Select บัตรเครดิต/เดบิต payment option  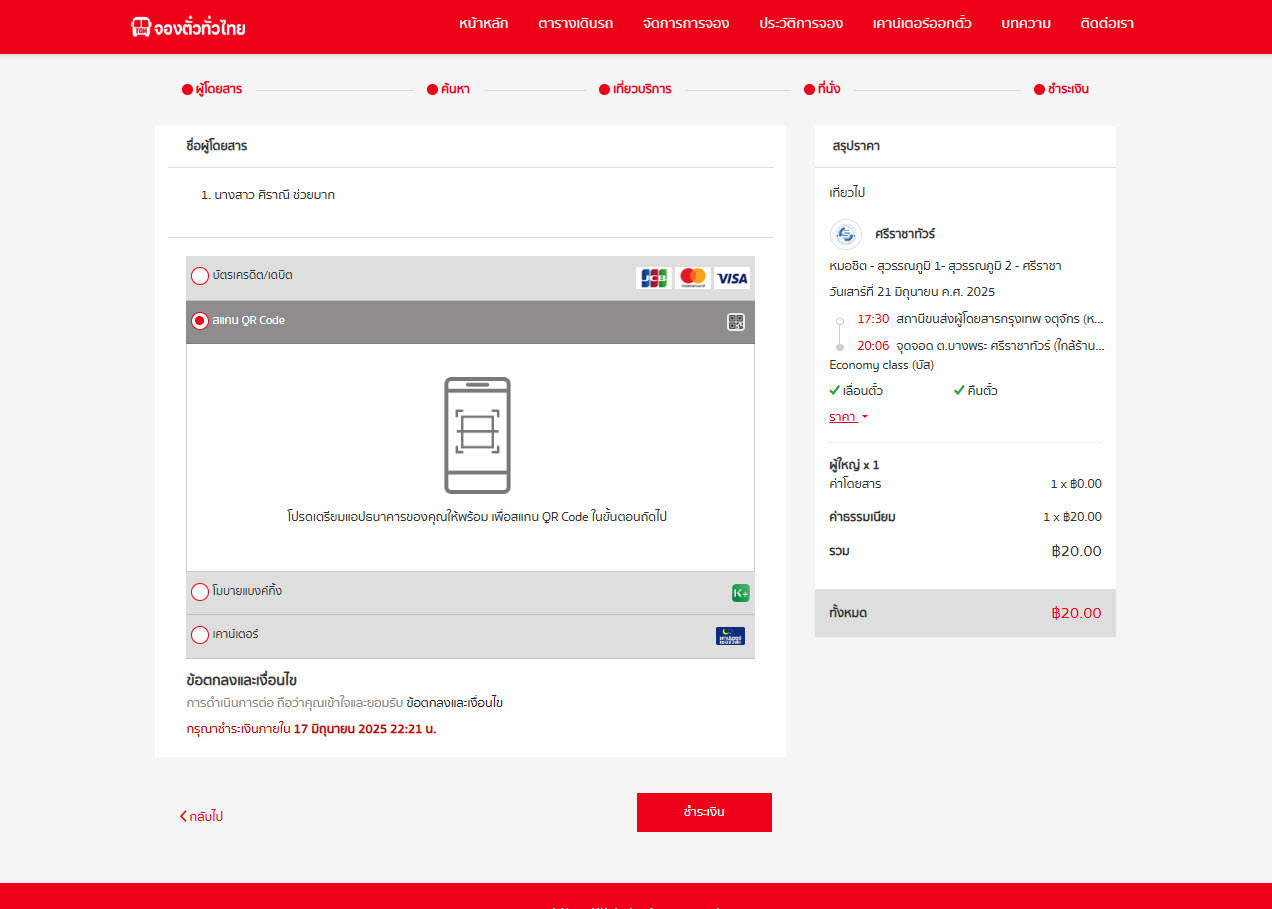[x=200, y=276]
